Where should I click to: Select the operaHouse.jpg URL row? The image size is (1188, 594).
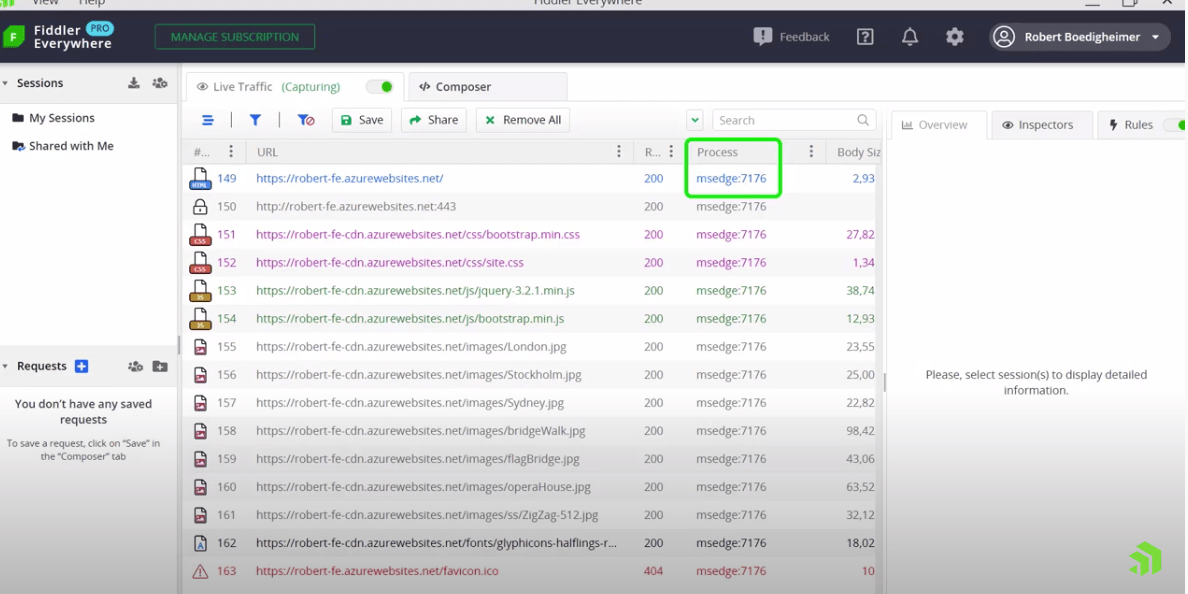424,487
